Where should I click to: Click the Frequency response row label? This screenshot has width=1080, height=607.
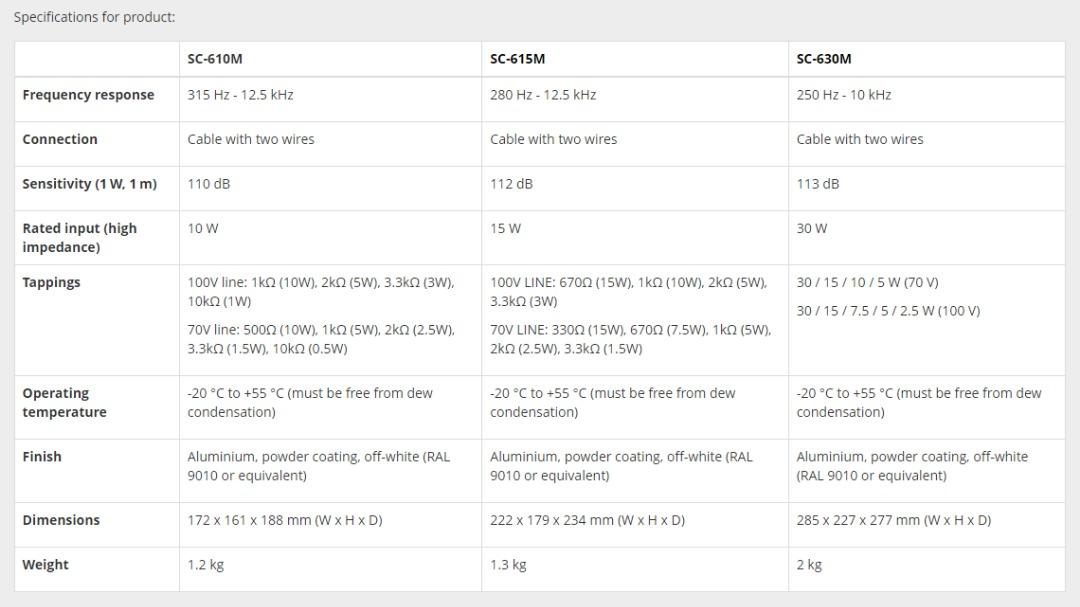point(88,95)
